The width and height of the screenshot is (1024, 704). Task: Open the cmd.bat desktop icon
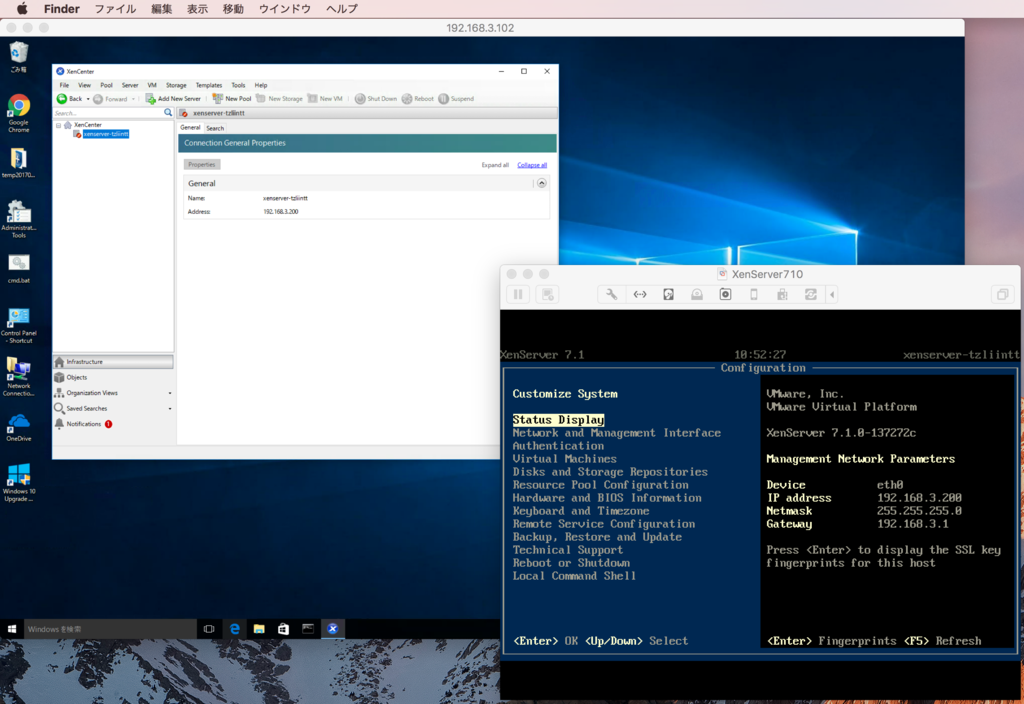click(x=18, y=268)
